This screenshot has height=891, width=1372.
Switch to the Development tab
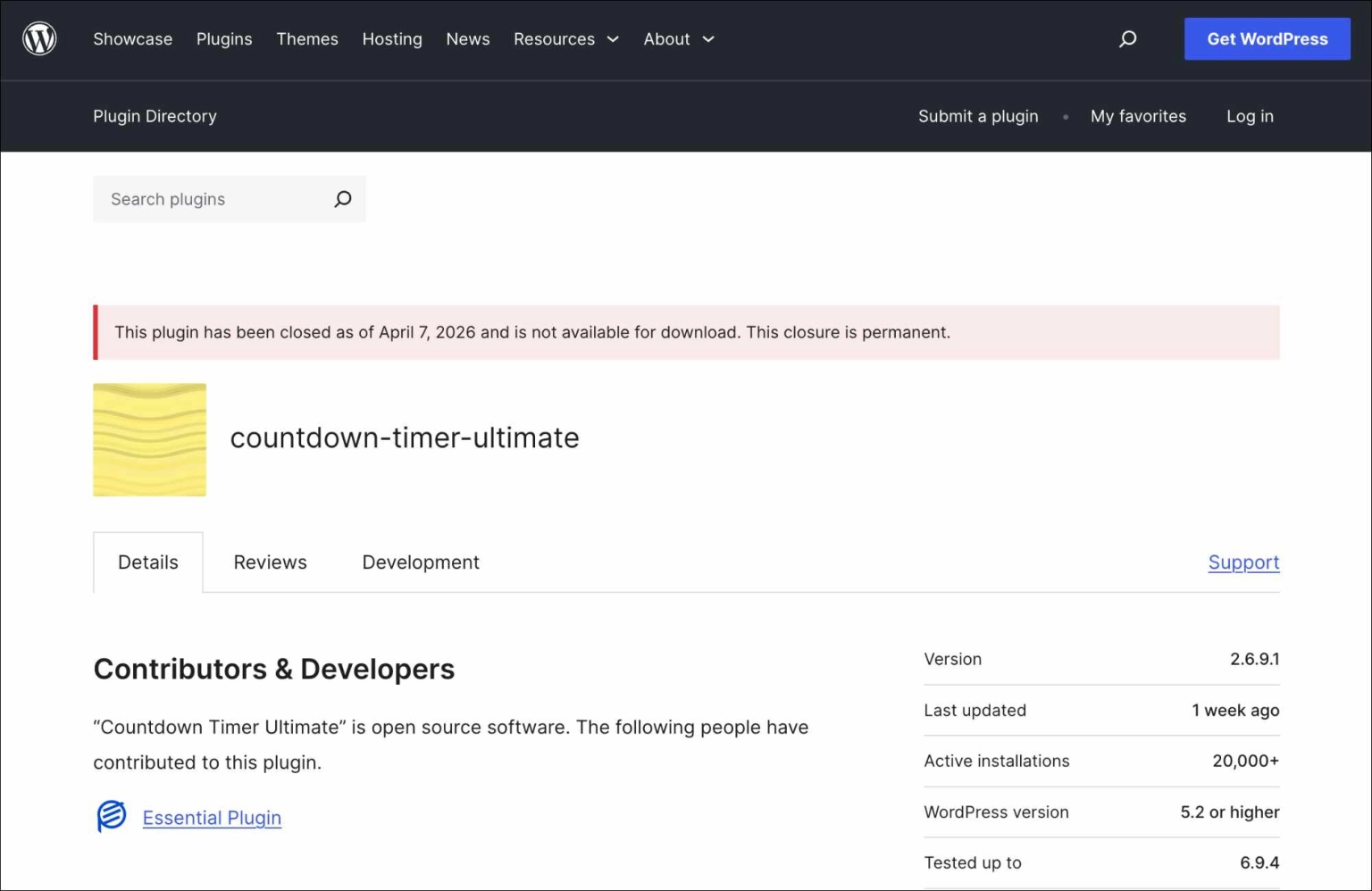(x=421, y=562)
